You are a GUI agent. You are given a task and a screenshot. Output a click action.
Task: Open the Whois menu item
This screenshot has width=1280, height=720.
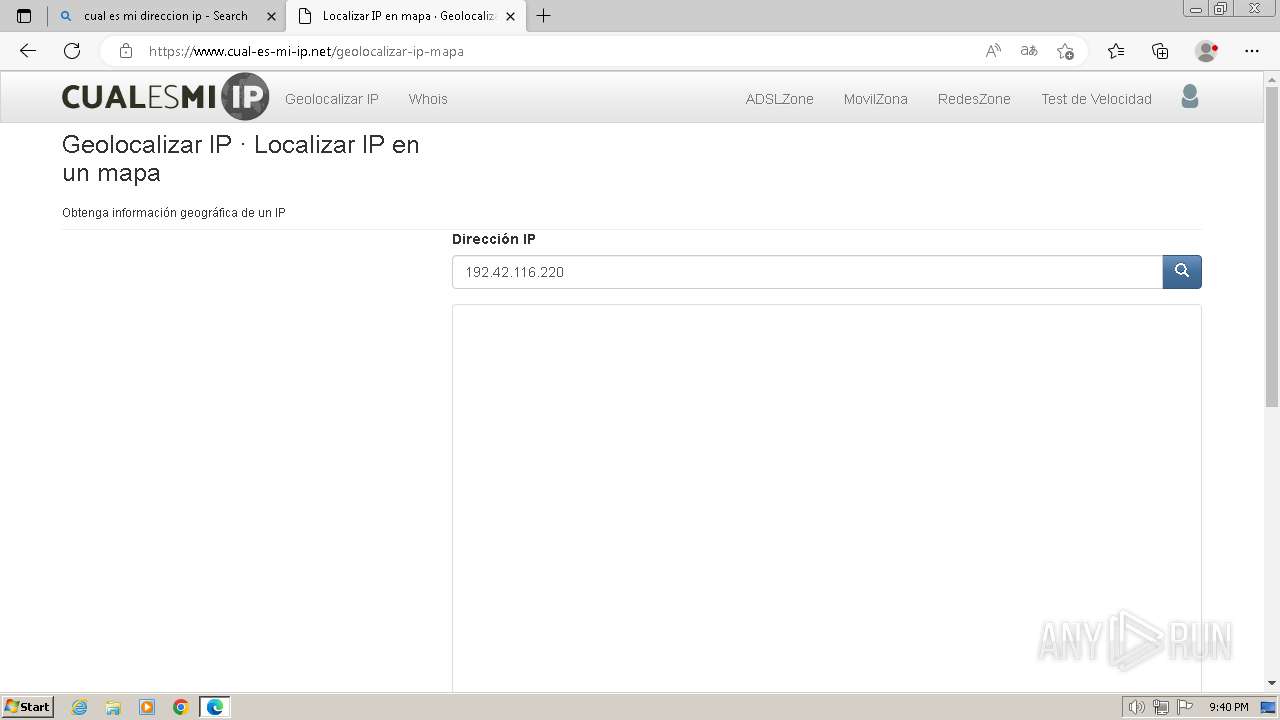tap(428, 99)
